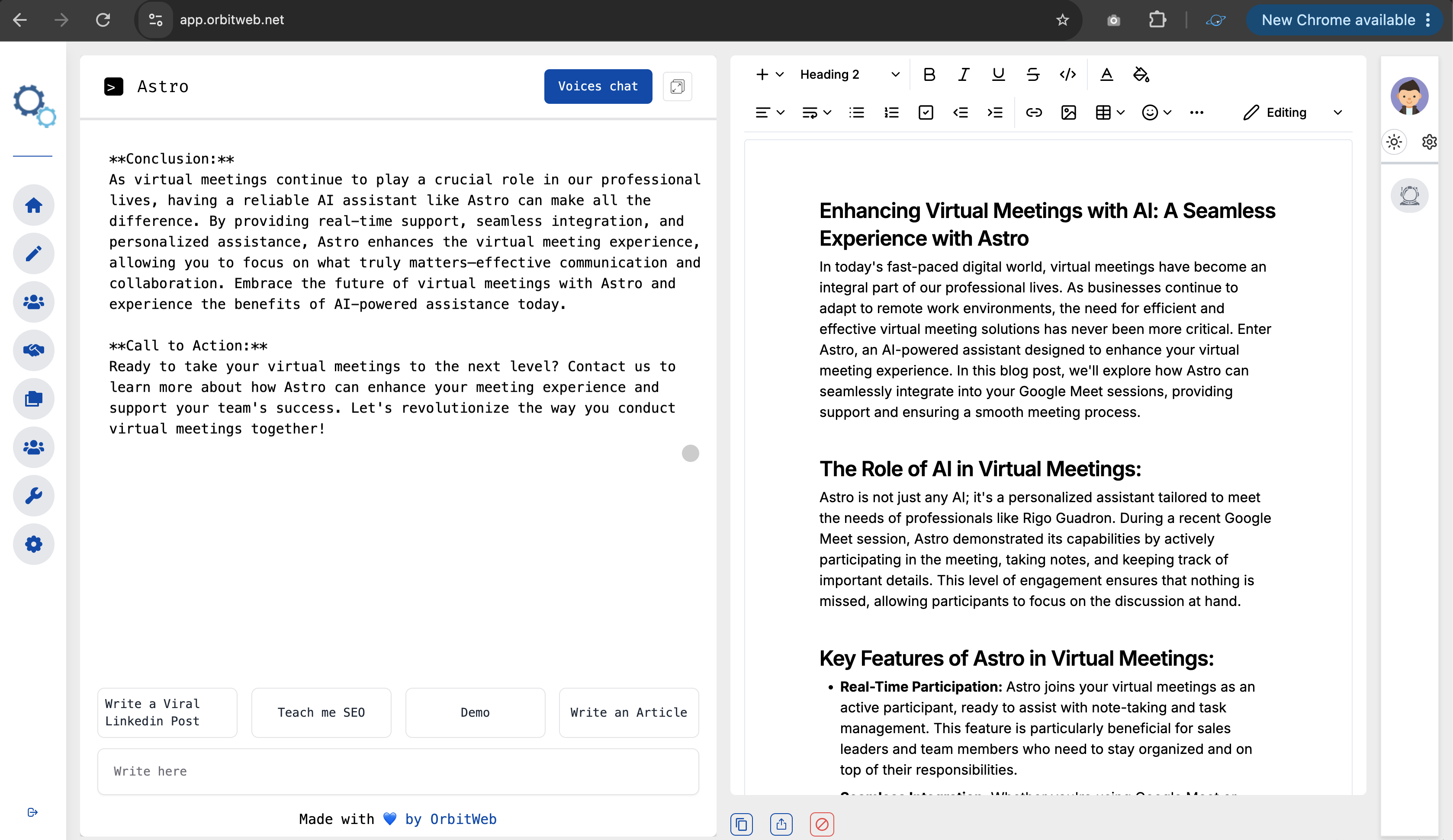Expand the plus insert dropdown
This screenshot has width=1453, height=840.
tap(770, 74)
